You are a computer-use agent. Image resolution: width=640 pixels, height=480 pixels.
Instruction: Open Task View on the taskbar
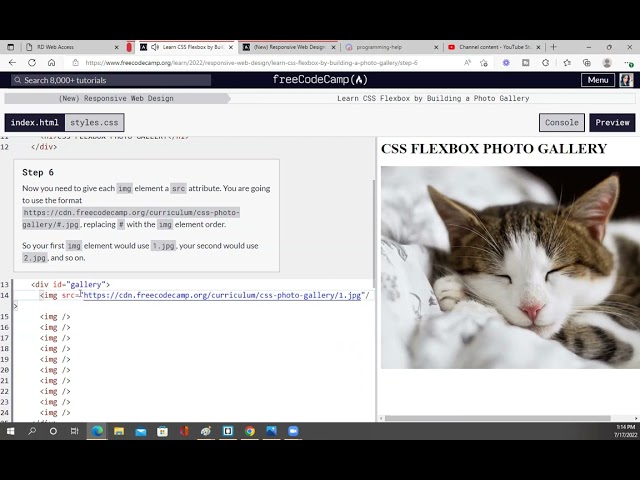(x=74, y=431)
